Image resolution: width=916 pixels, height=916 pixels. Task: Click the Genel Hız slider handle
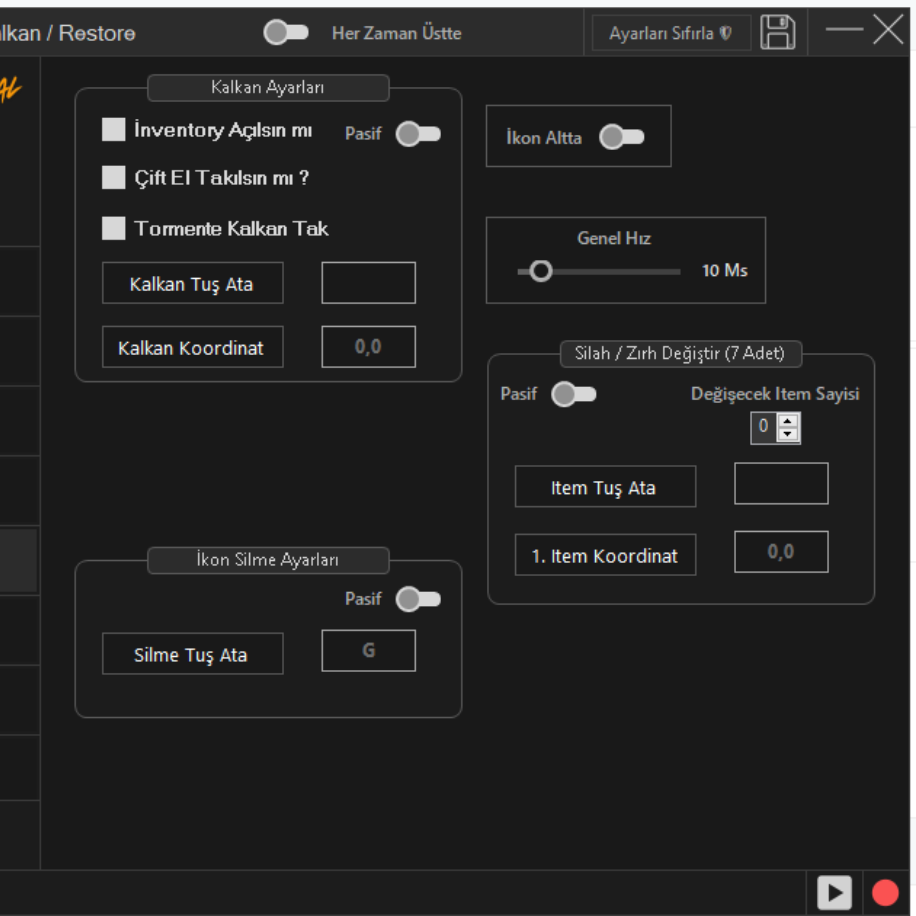tap(541, 271)
